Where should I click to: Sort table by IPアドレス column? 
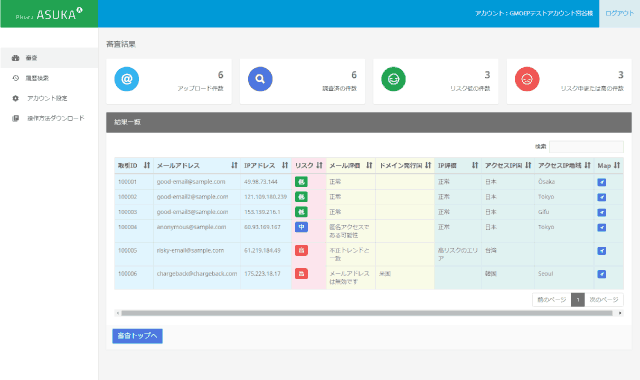click(266, 165)
